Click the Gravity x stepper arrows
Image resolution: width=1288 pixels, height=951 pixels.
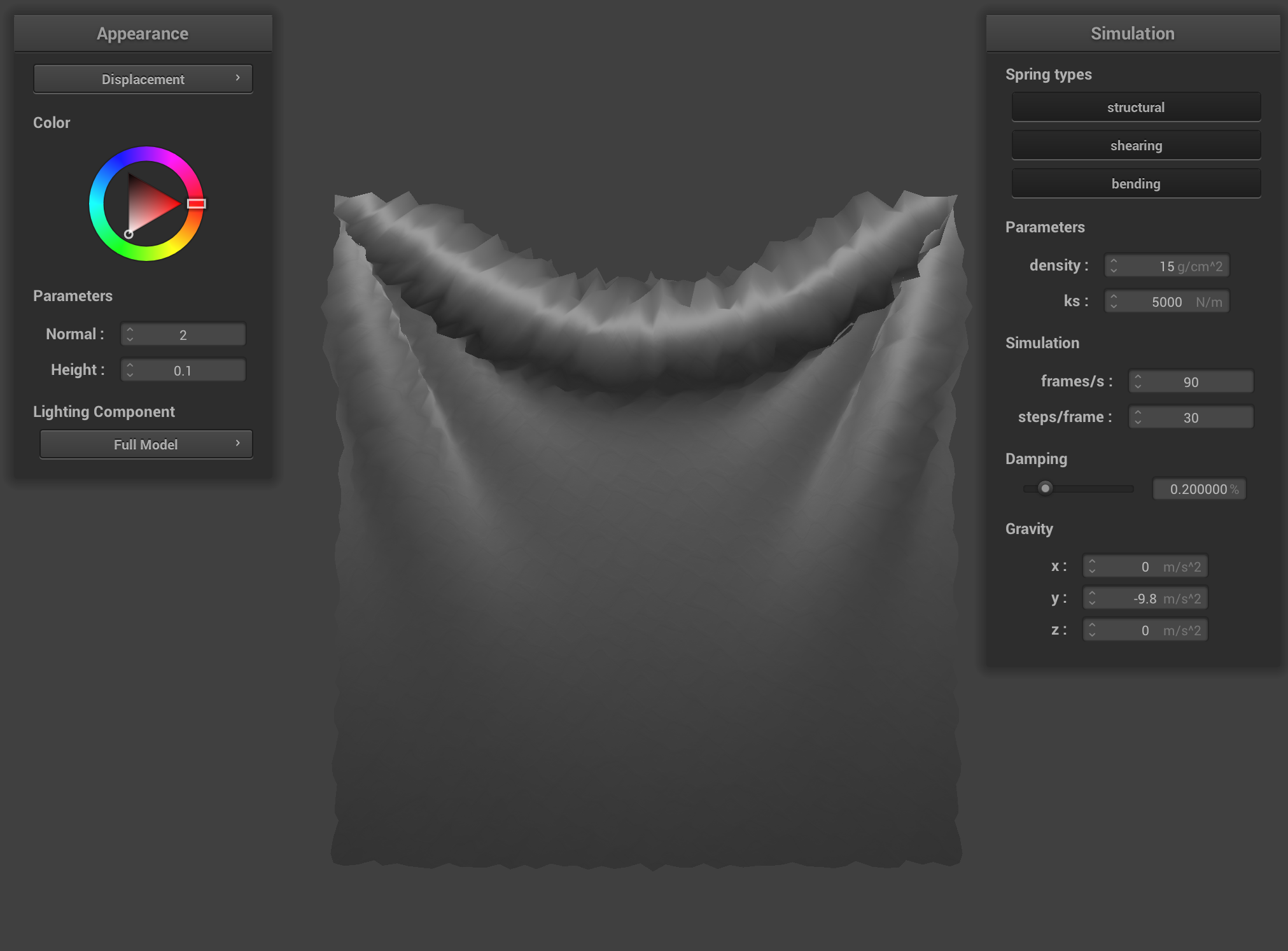pos(1092,567)
